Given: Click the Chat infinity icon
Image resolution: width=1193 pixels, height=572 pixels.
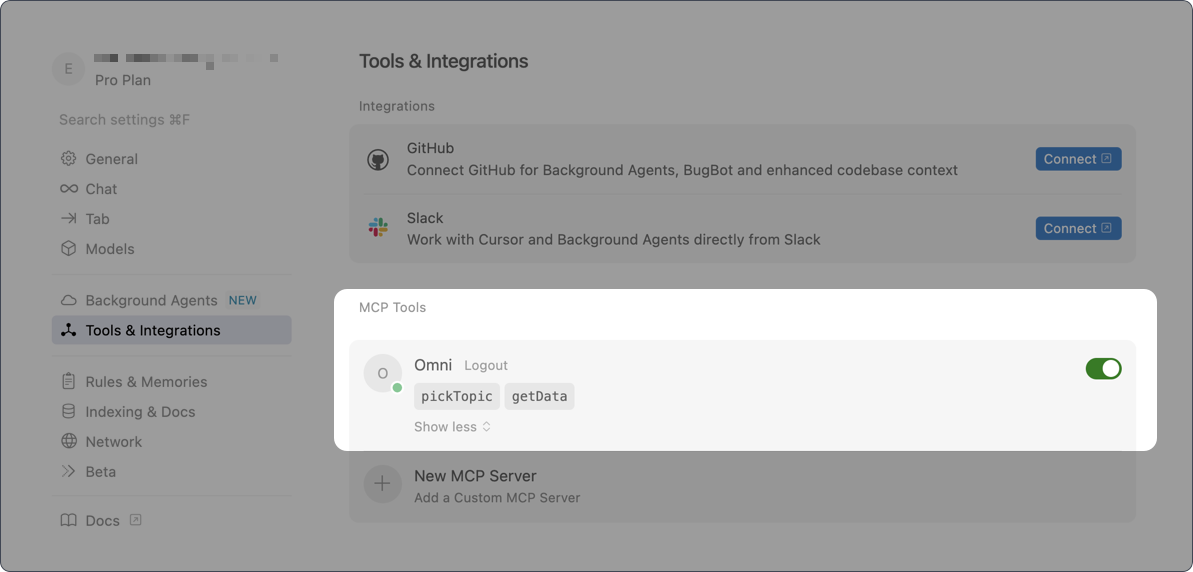Looking at the screenshot, I should pos(68,189).
